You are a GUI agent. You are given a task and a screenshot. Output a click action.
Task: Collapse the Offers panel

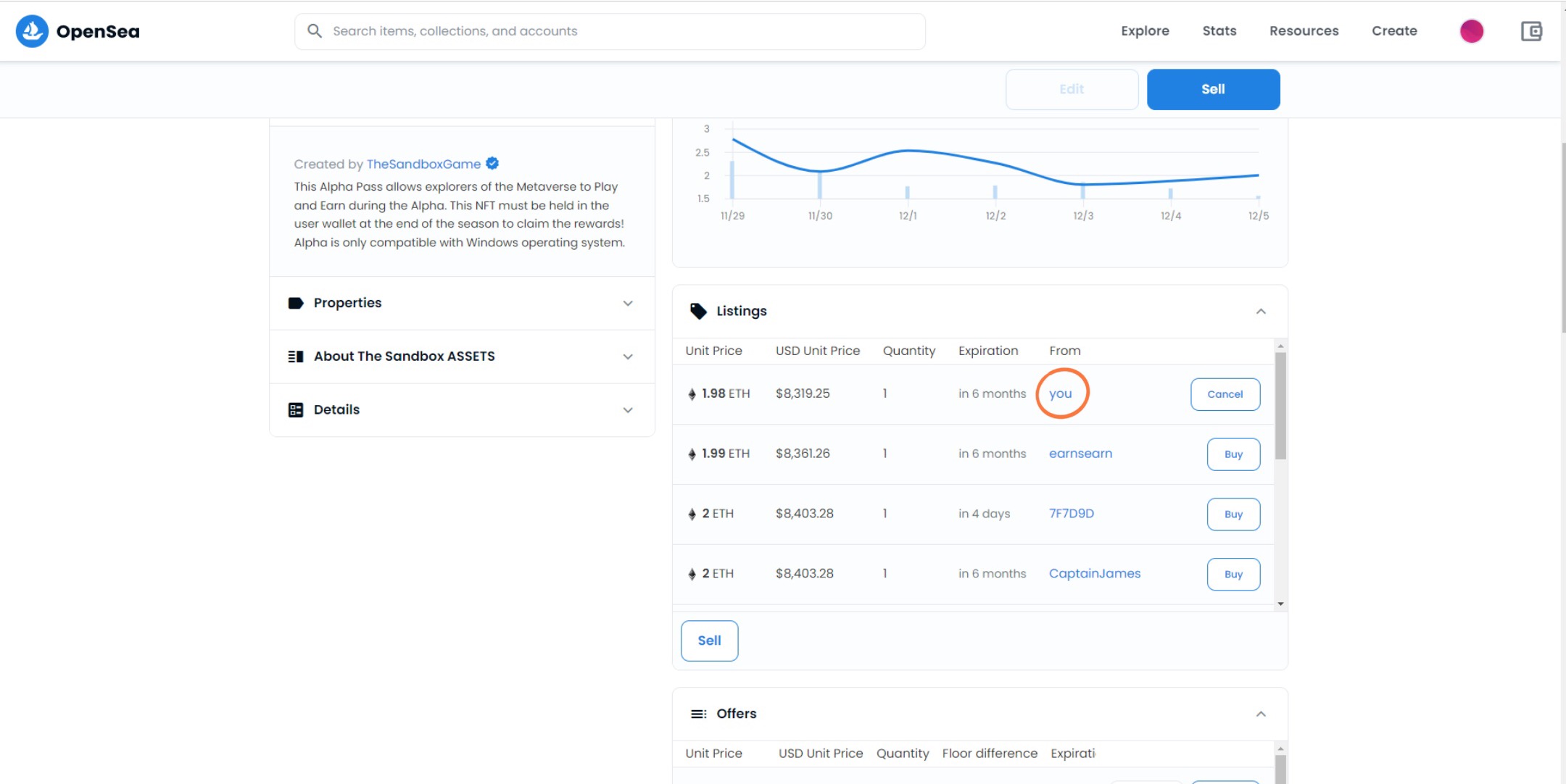(x=1261, y=714)
